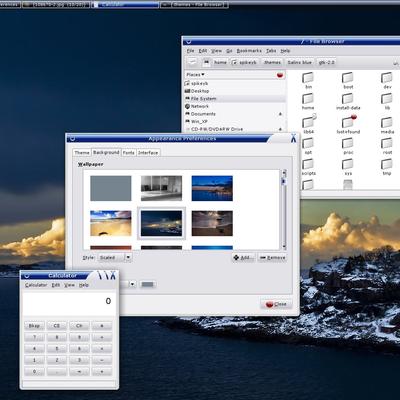
Task: Open the color style dropdown beside swatch
Action: (x=132, y=284)
